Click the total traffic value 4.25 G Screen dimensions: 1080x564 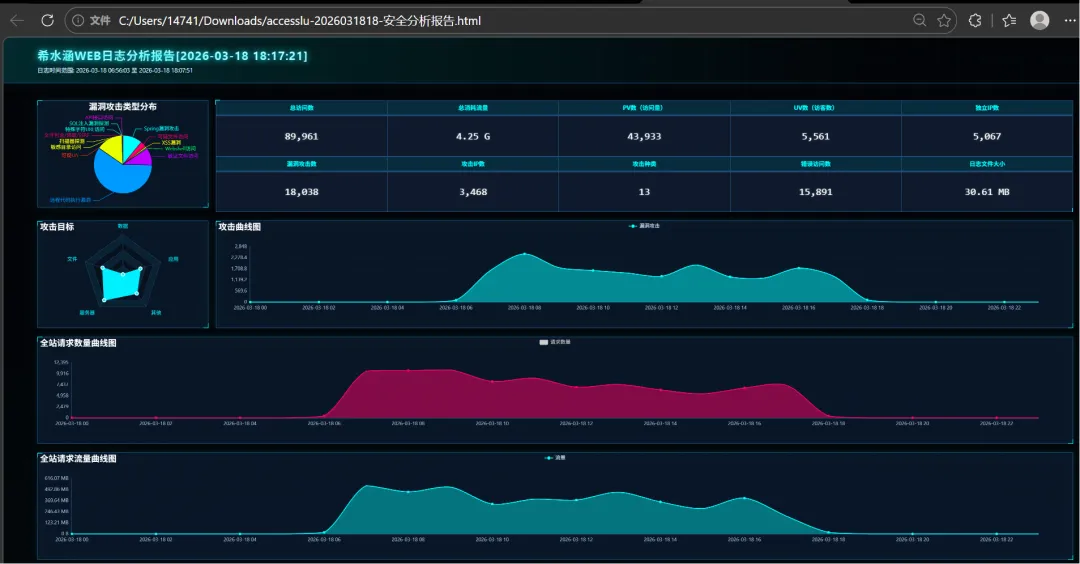pos(472,136)
